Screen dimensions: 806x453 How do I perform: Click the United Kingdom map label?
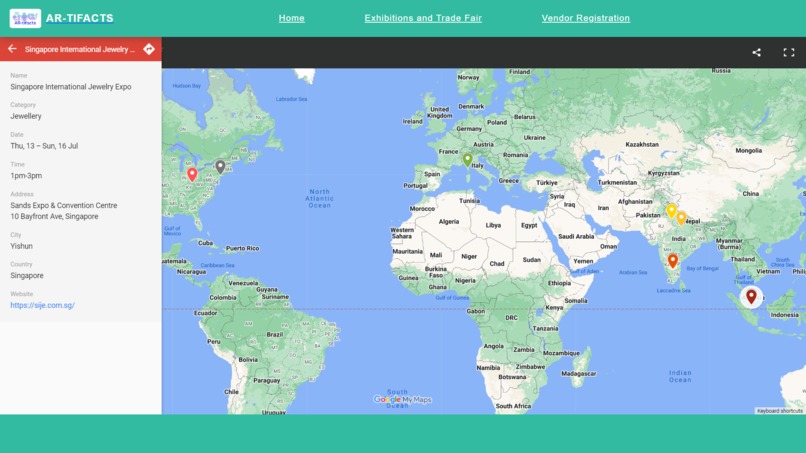(439, 113)
